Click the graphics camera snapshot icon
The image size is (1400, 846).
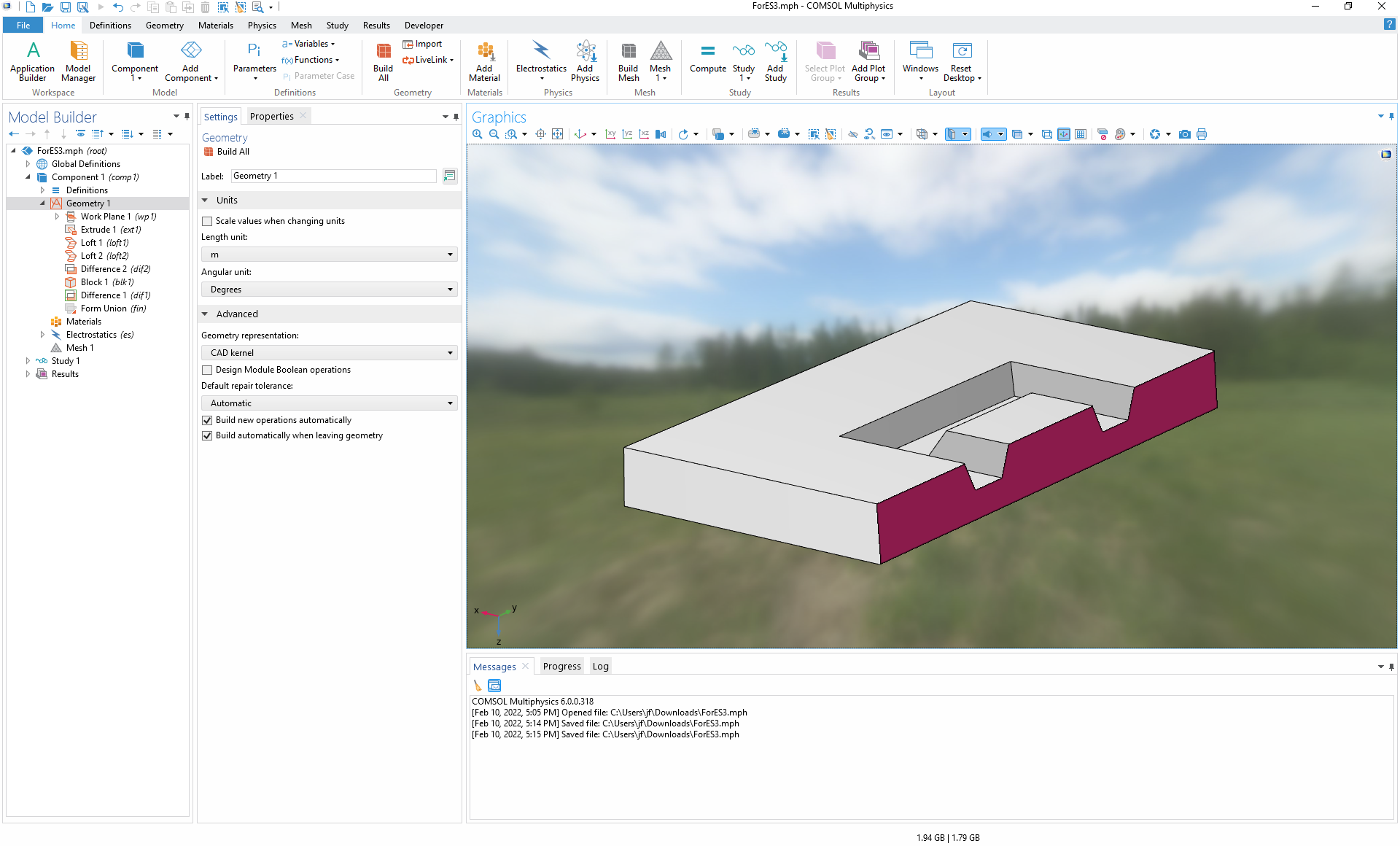pos(1185,134)
